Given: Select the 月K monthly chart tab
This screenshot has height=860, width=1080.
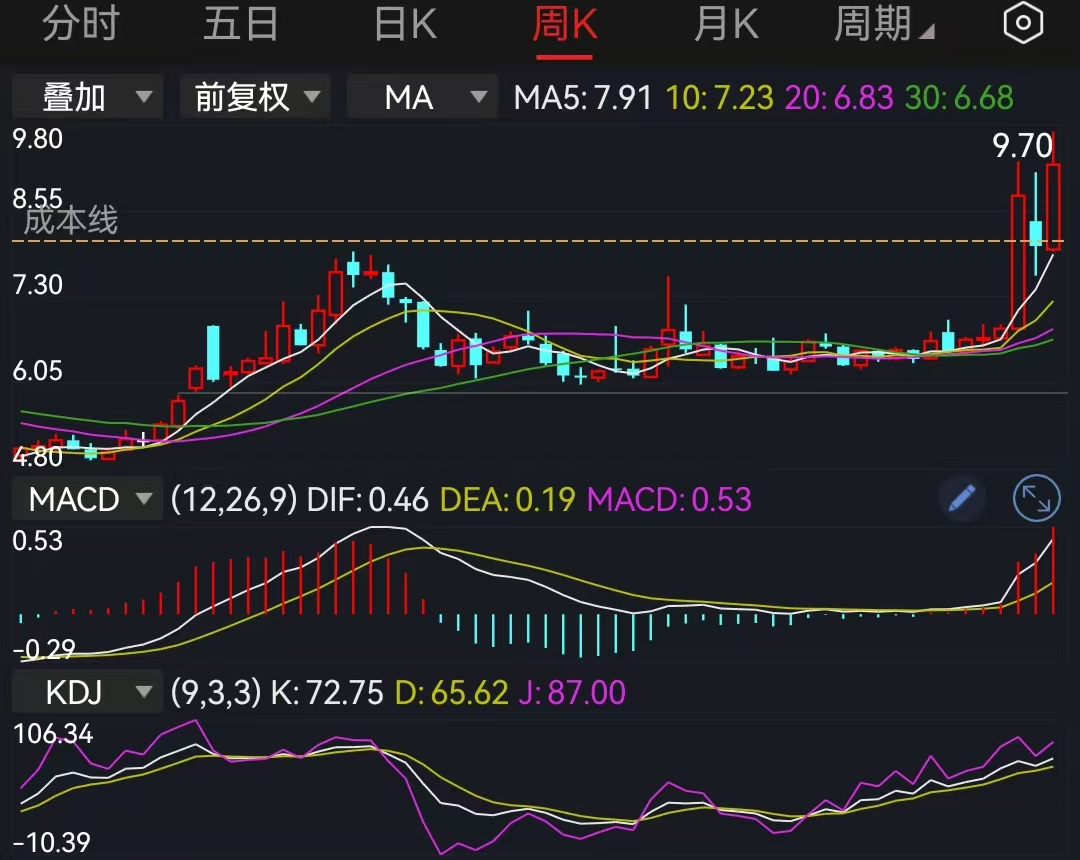Looking at the screenshot, I should 726,22.
